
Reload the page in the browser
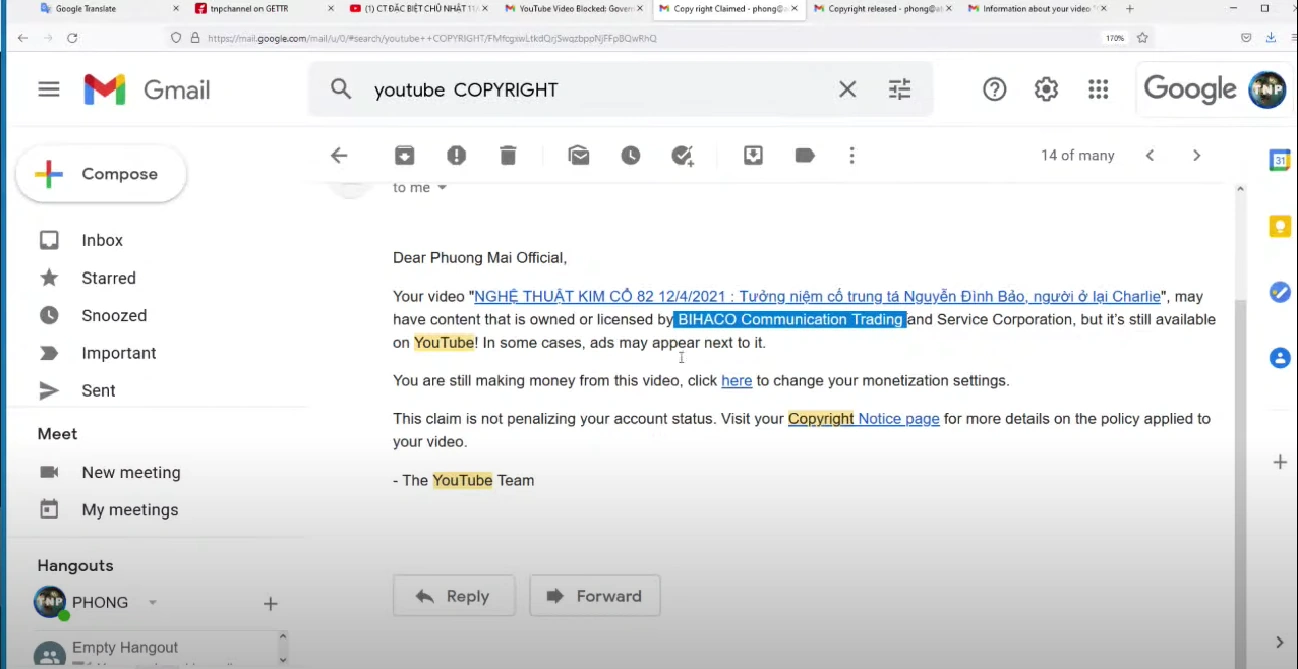click(72, 38)
